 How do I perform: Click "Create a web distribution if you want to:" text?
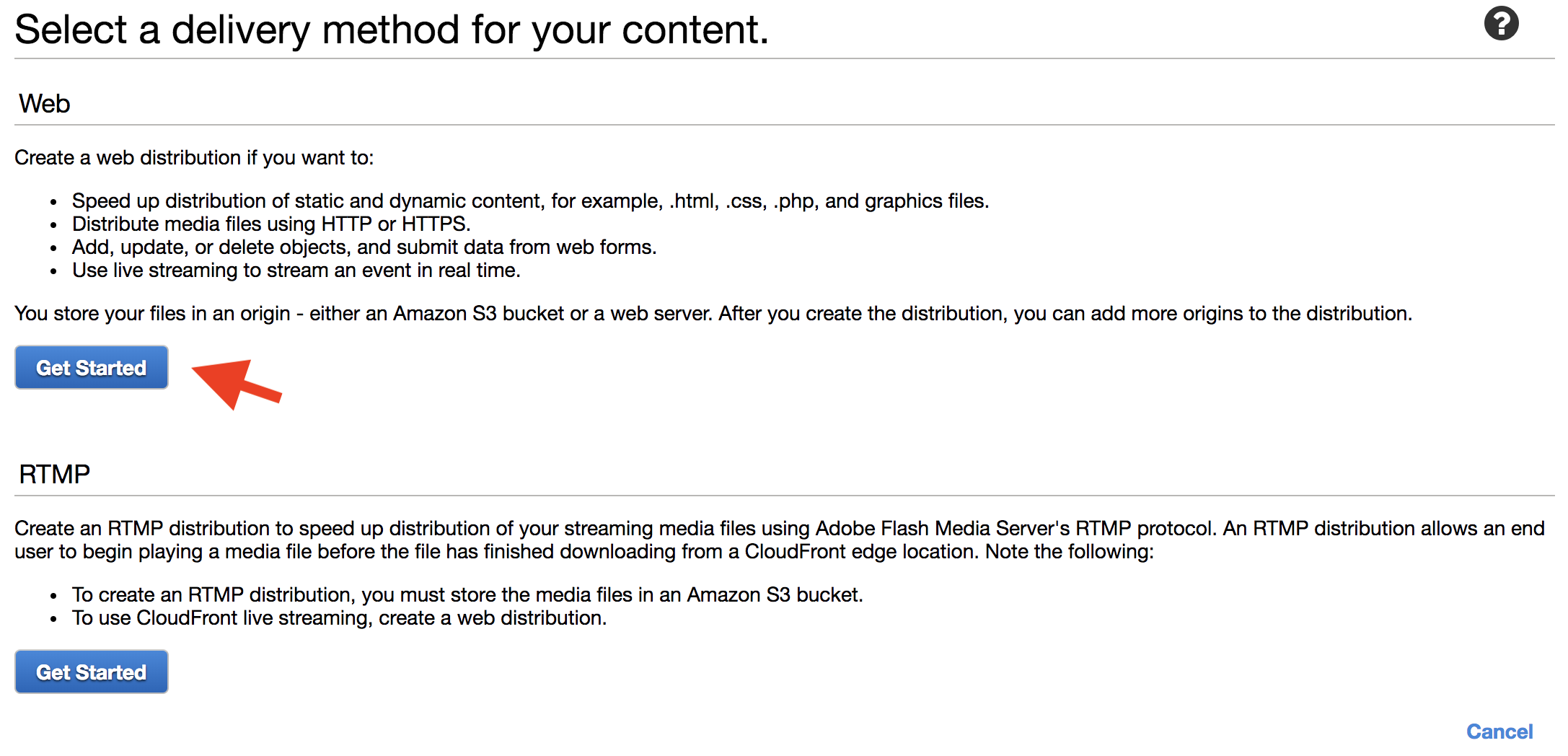pyautogui.click(x=194, y=158)
